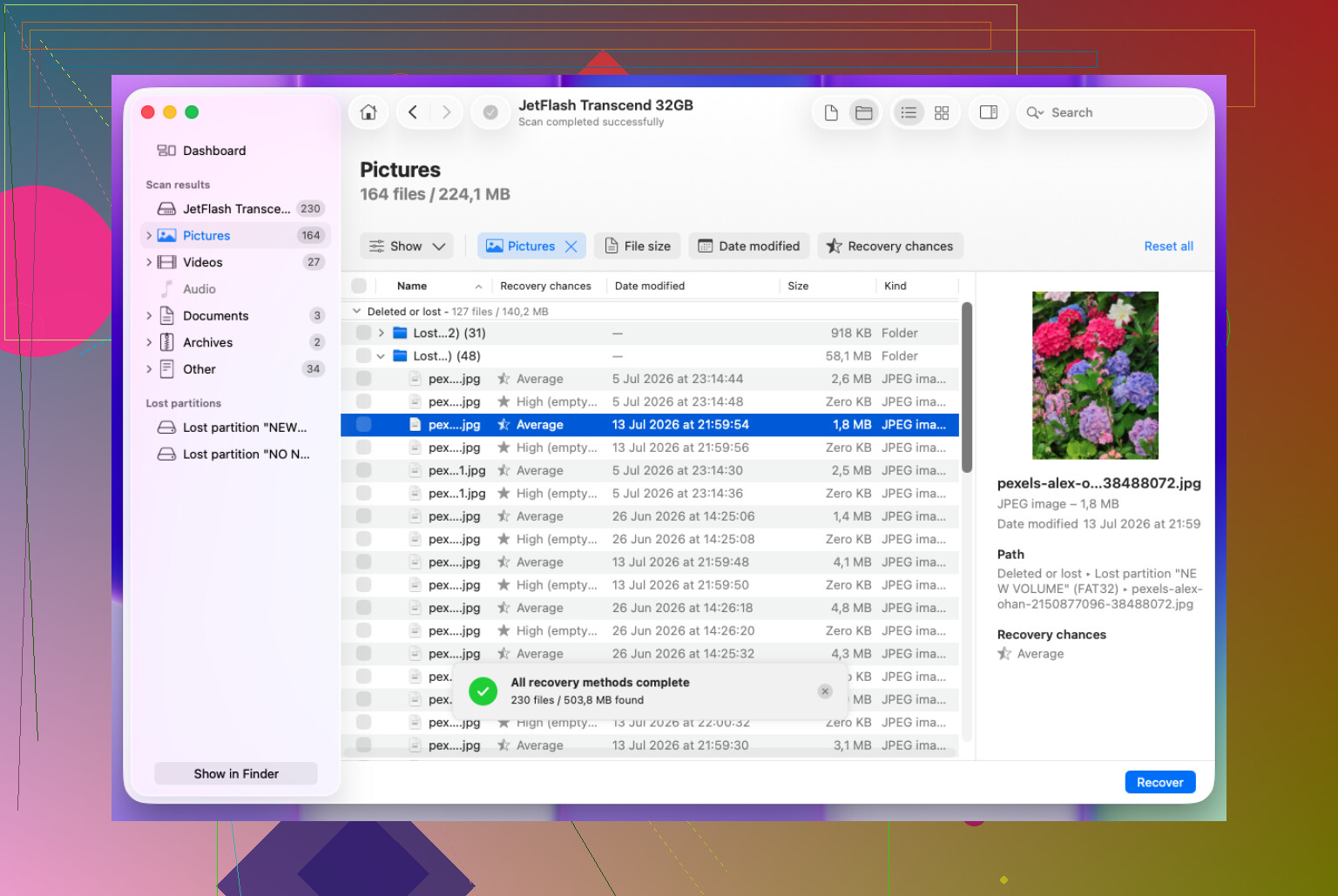The image size is (1338, 896).
Task: Navigate forward with the right chevron
Action: coord(446,112)
